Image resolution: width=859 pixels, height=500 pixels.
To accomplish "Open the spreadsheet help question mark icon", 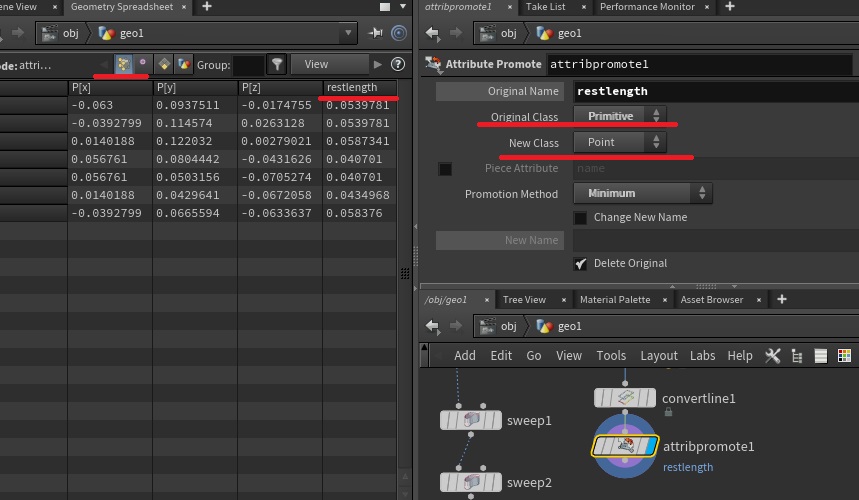I will coord(398,65).
